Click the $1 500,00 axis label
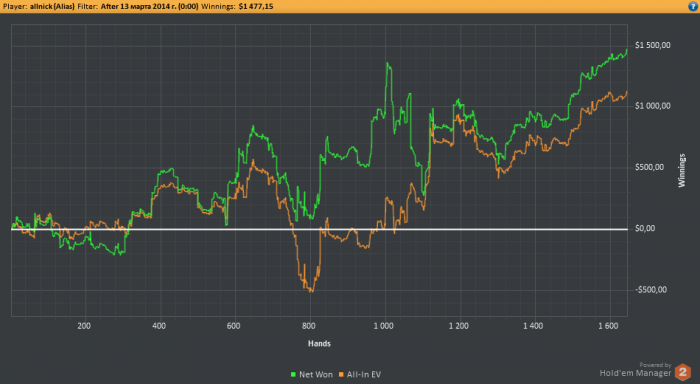The width and height of the screenshot is (700, 384). [653, 45]
